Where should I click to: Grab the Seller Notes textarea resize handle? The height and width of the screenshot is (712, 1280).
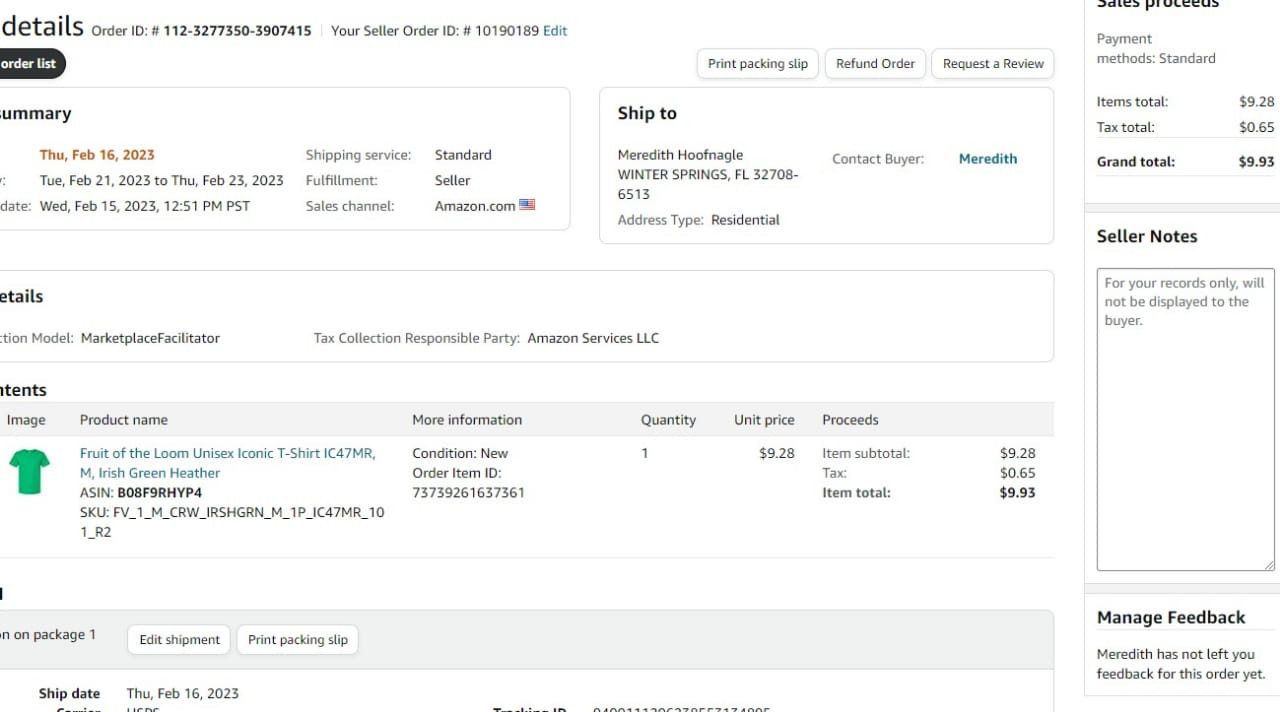tap(1270, 565)
